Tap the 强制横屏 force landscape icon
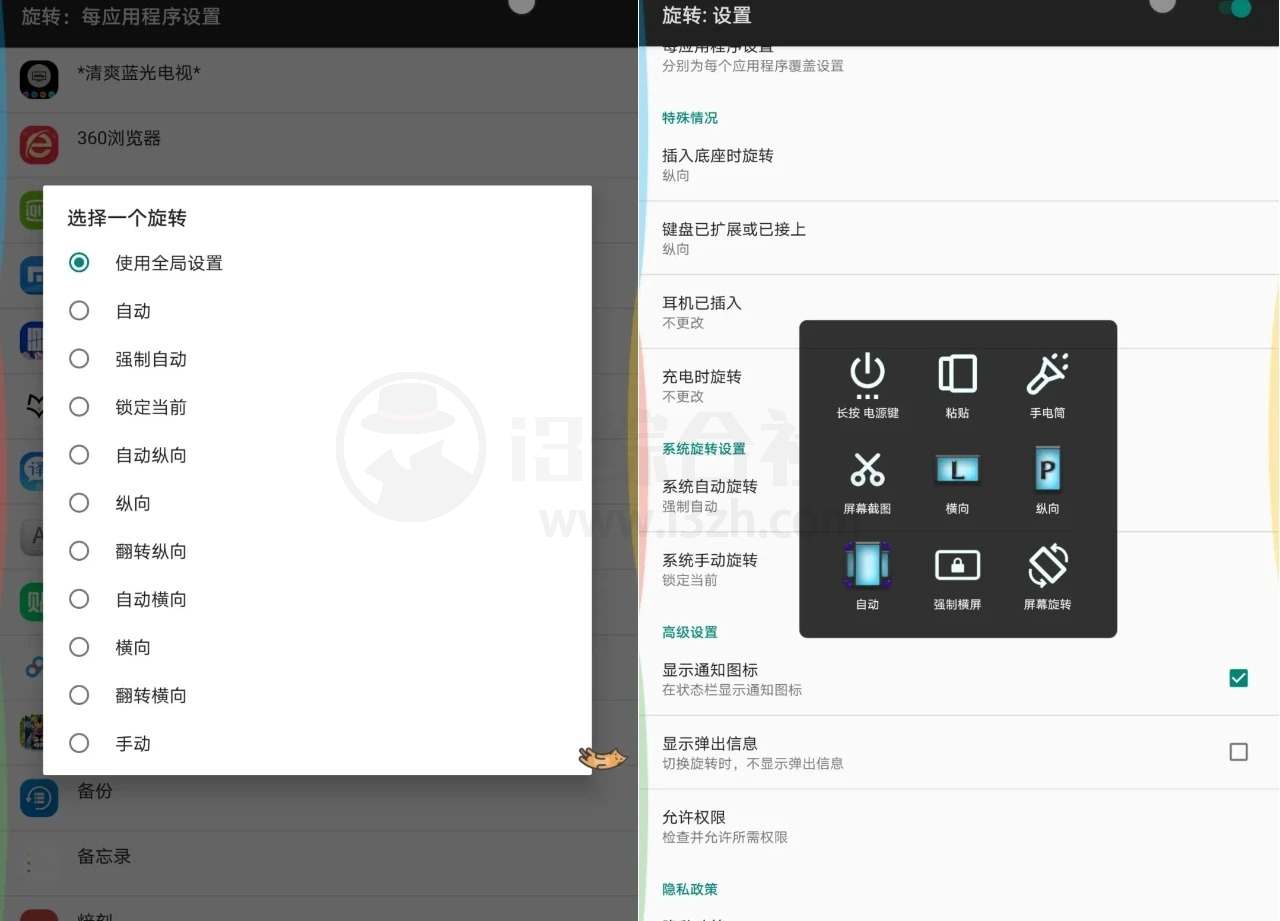The height and width of the screenshot is (921, 1280). [x=957, y=565]
